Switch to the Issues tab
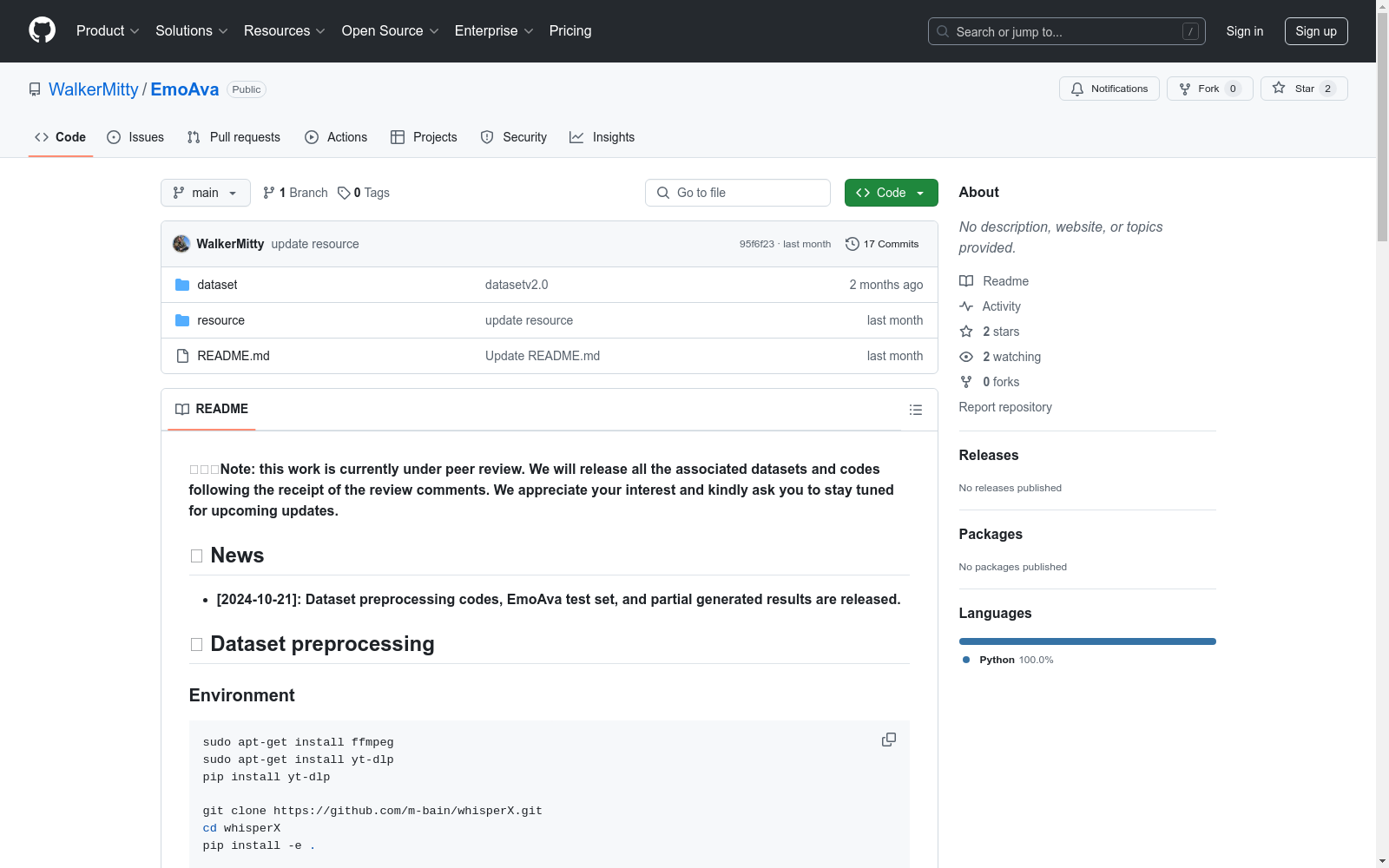1389x868 pixels. 135,137
